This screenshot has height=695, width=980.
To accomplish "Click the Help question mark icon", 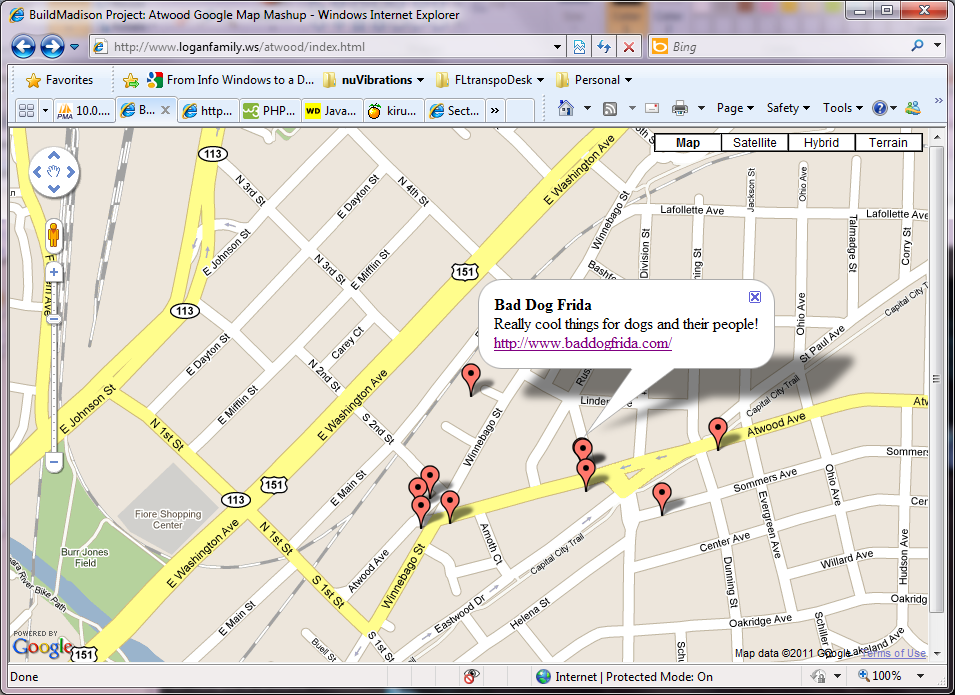I will [880, 108].
